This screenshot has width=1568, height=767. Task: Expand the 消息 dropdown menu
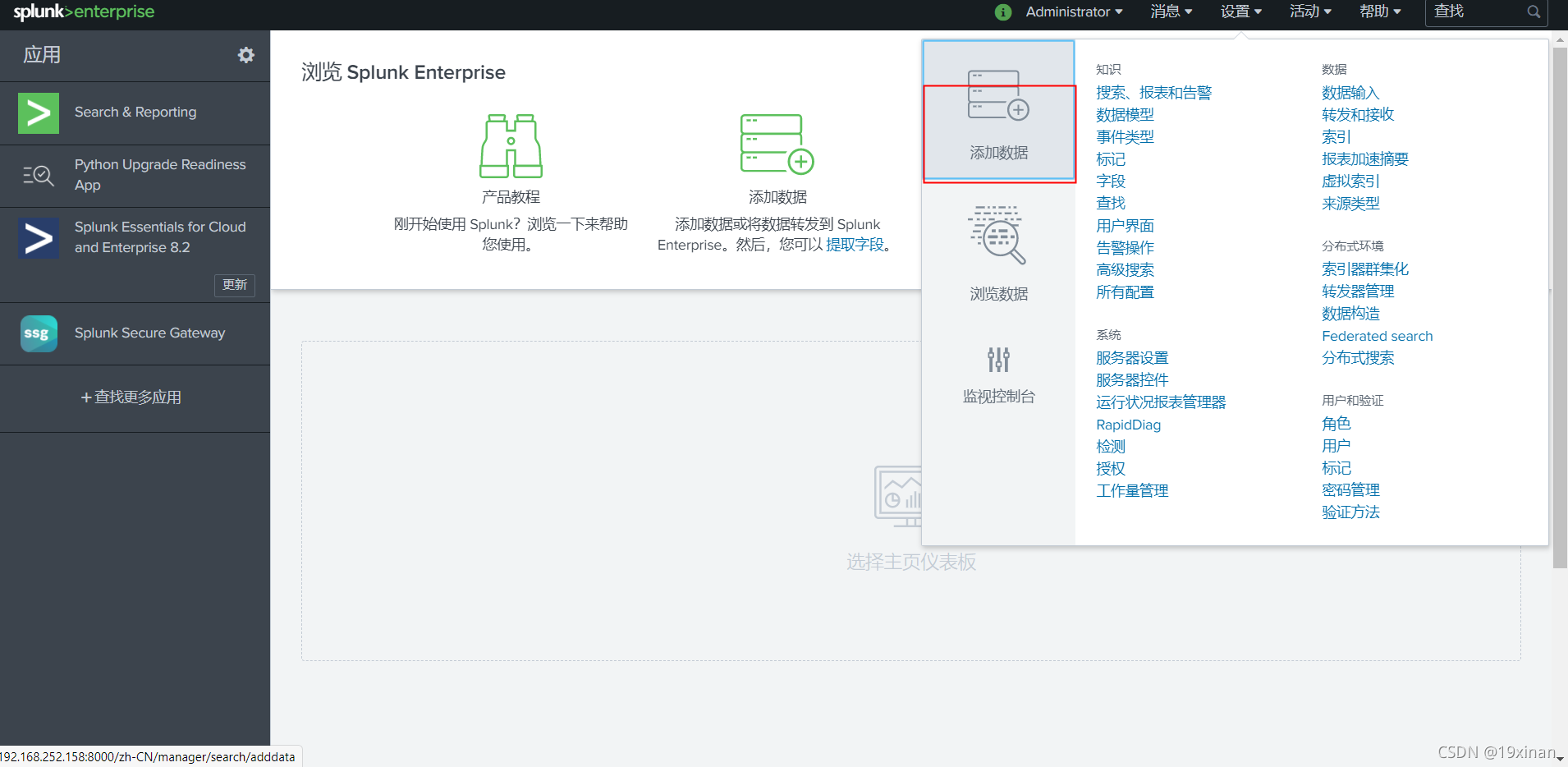click(1171, 11)
